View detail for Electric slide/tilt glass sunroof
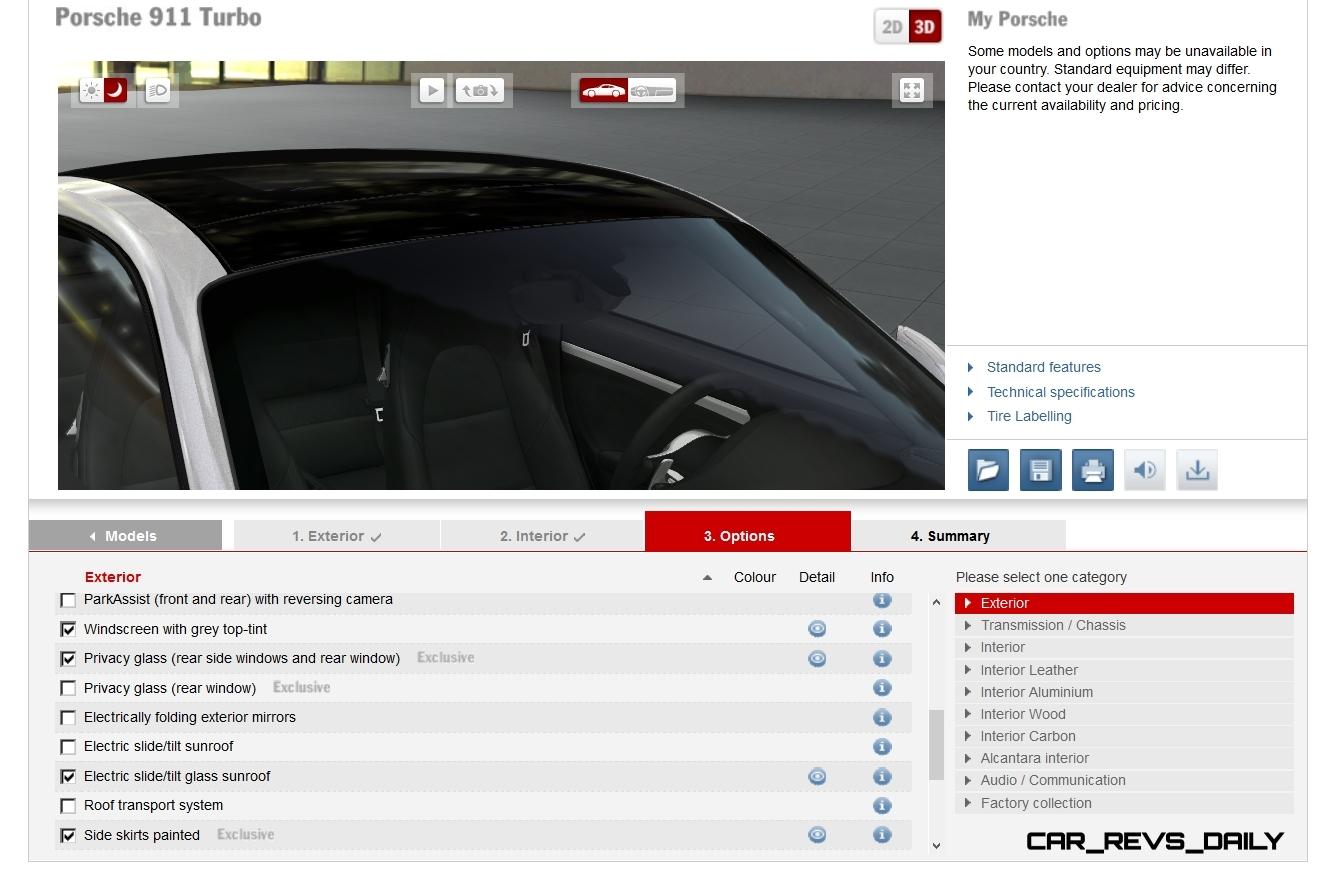The height and width of the screenshot is (882, 1329). click(x=817, y=777)
